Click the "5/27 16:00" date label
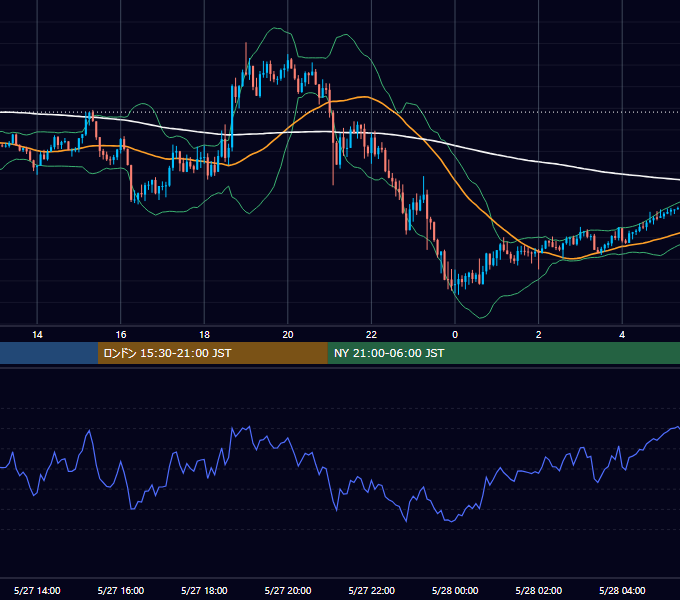This screenshot has height=600, width=680. click(x=121, y=590)
